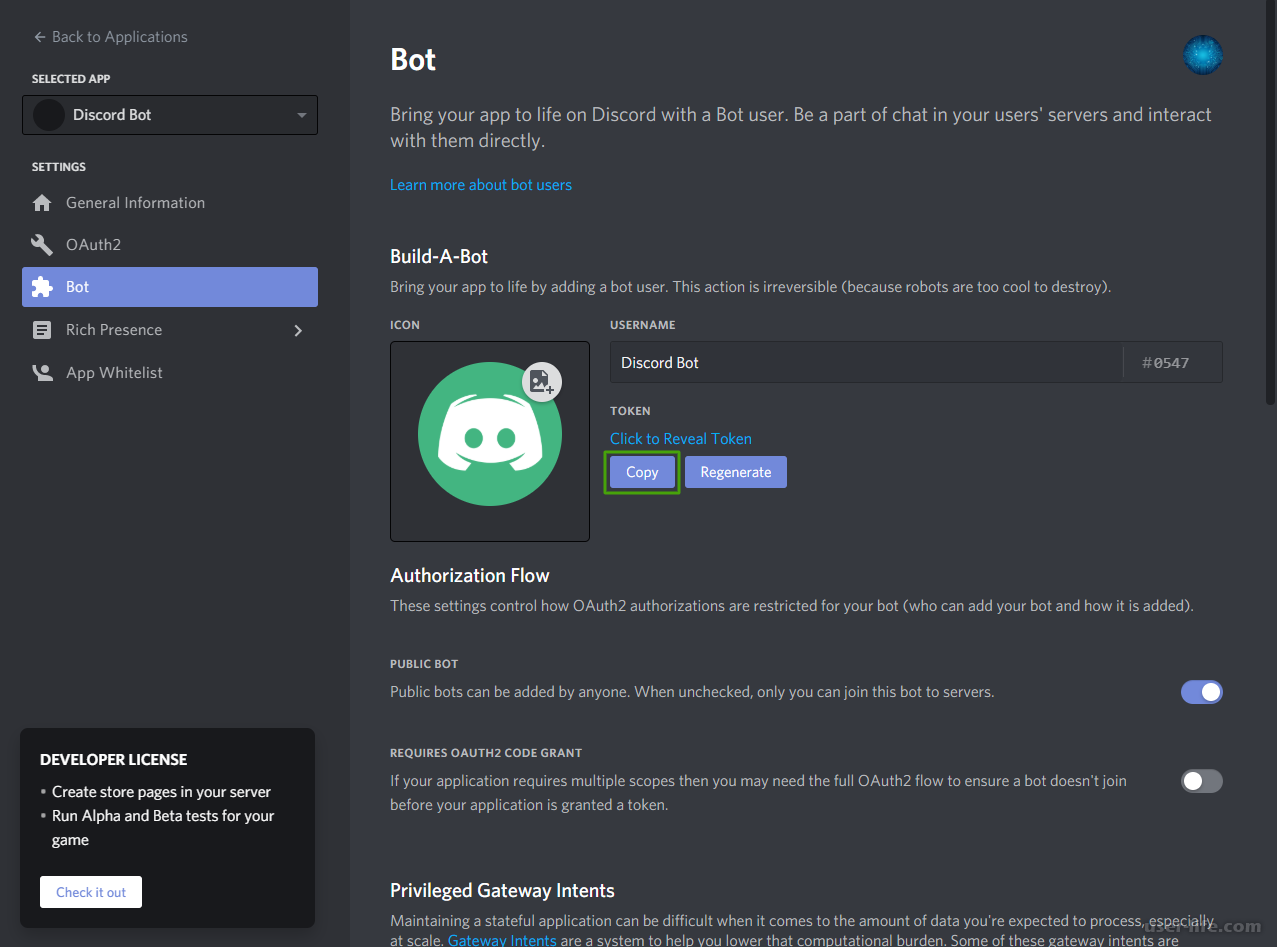Open the App Whitelist settings page

[170, 373]
